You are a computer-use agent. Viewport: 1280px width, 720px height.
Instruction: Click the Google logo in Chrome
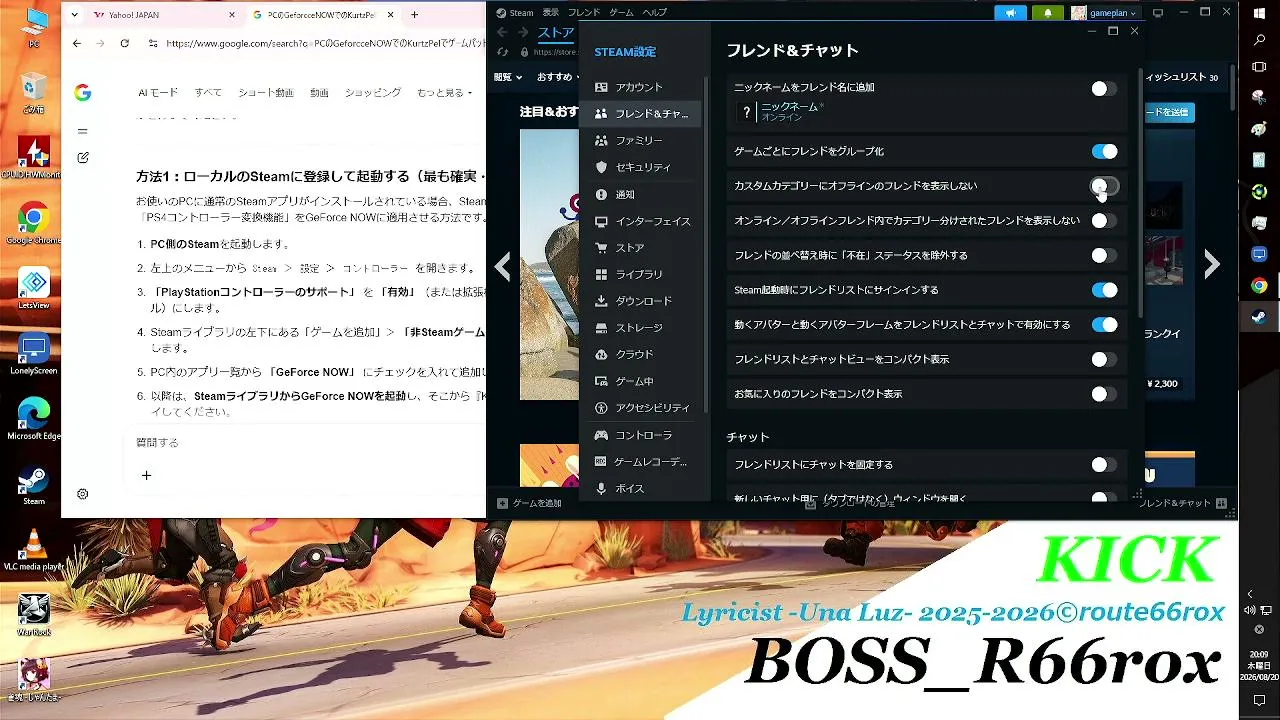tap(83, 93)
